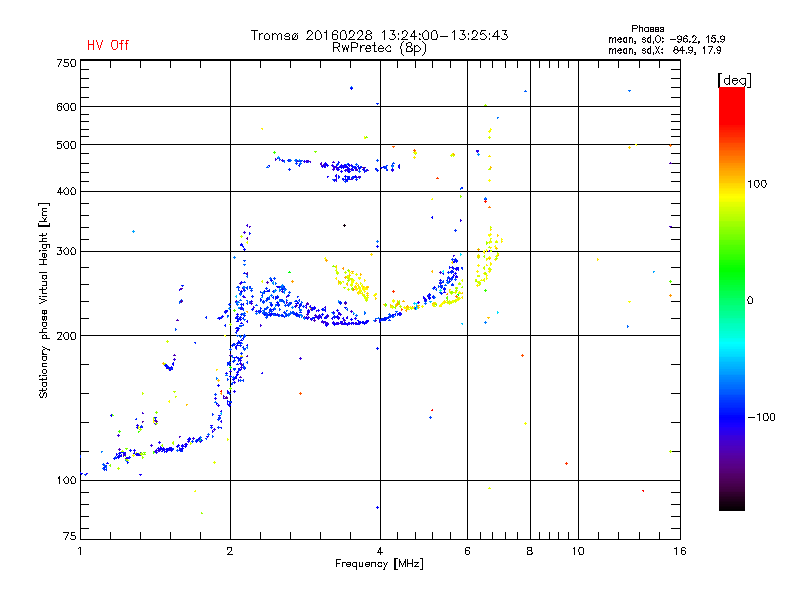
Task: Click the '500' height axis label
Action: [66, 145]
